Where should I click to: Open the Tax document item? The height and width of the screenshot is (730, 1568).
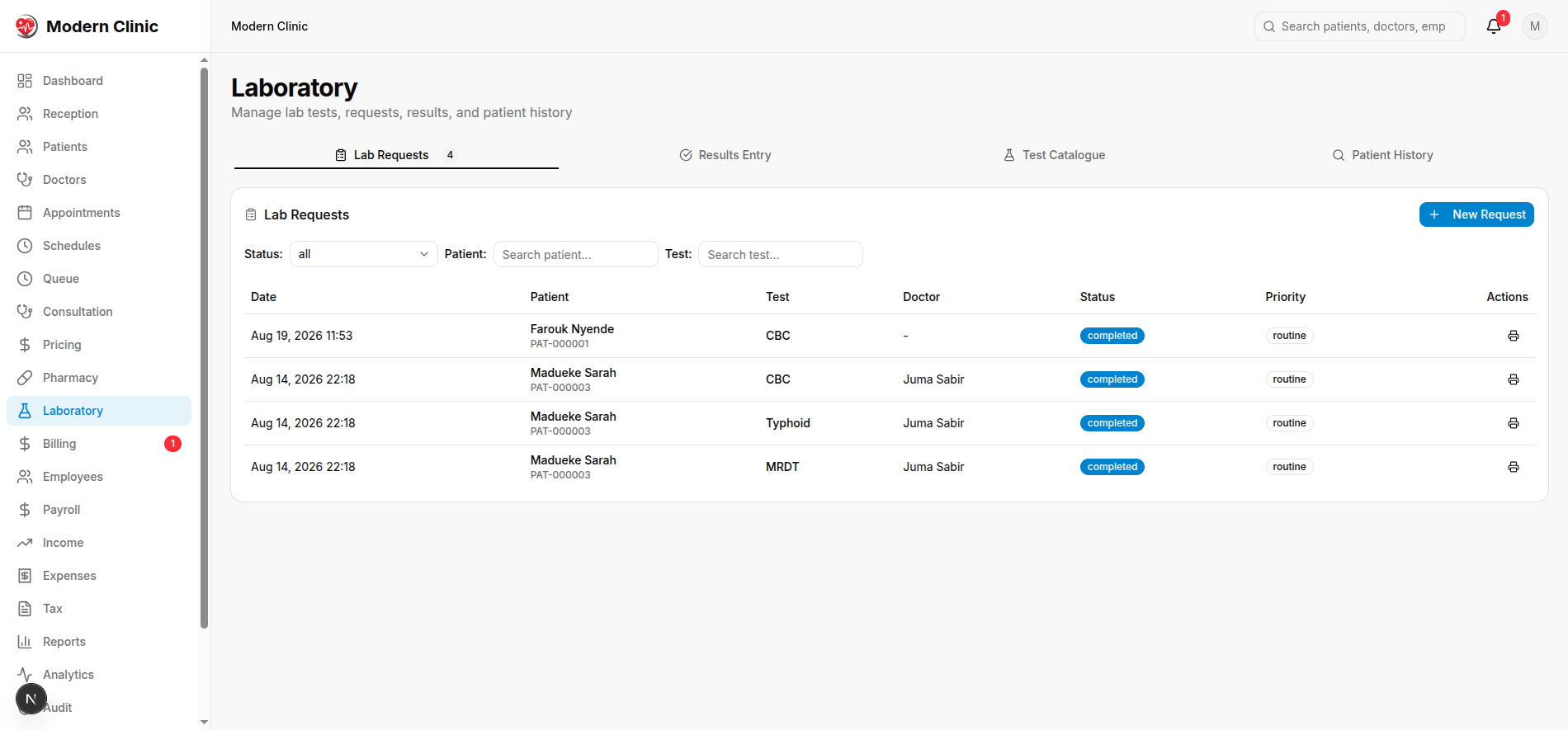click(98, 609)
